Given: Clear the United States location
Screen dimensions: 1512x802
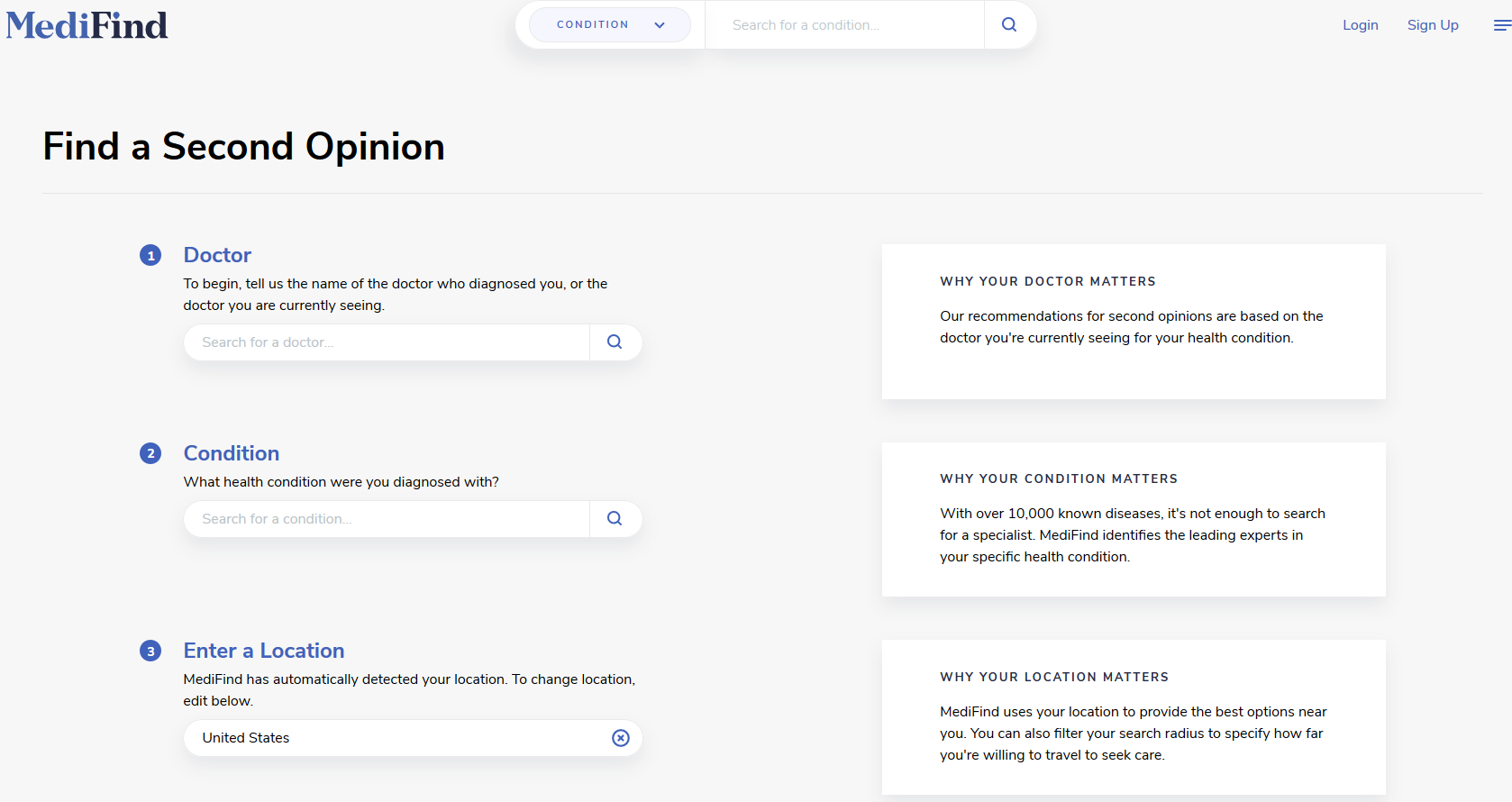Looking at the screenshot, I should [x=621, y=738].
